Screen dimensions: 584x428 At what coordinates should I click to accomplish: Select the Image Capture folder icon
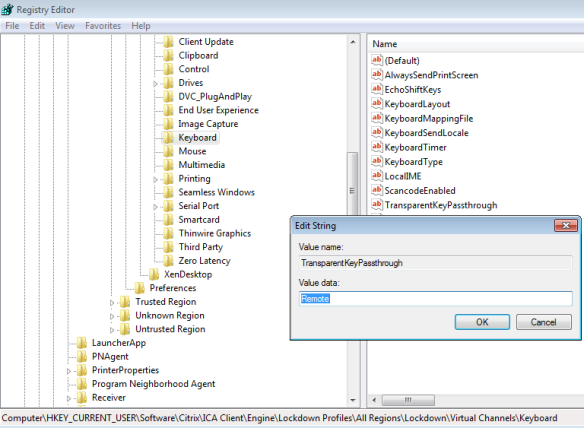tap(168, 124)
